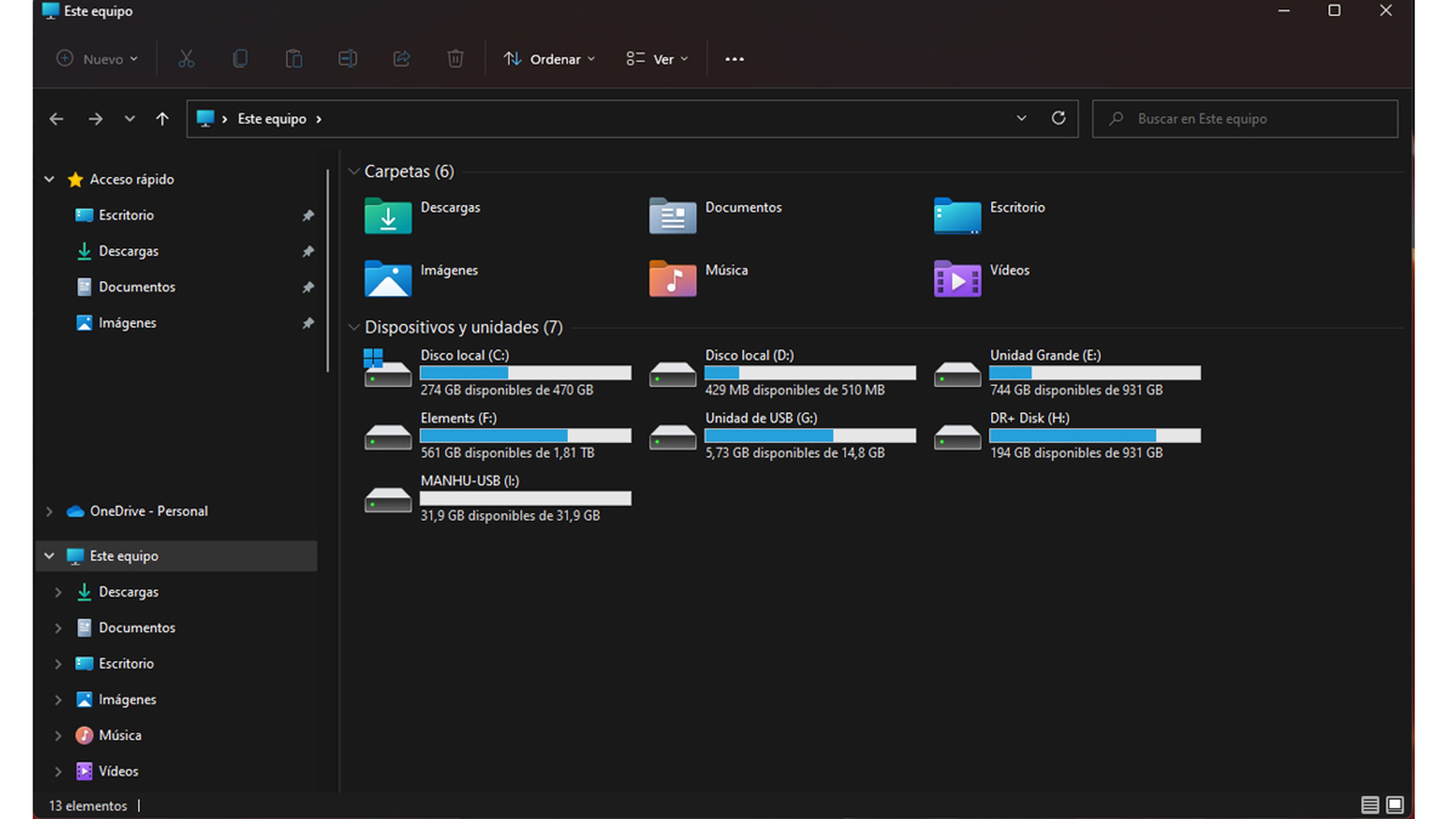Click the 13 elementos status bar text

pyautogui.click(x=88, y=805)
